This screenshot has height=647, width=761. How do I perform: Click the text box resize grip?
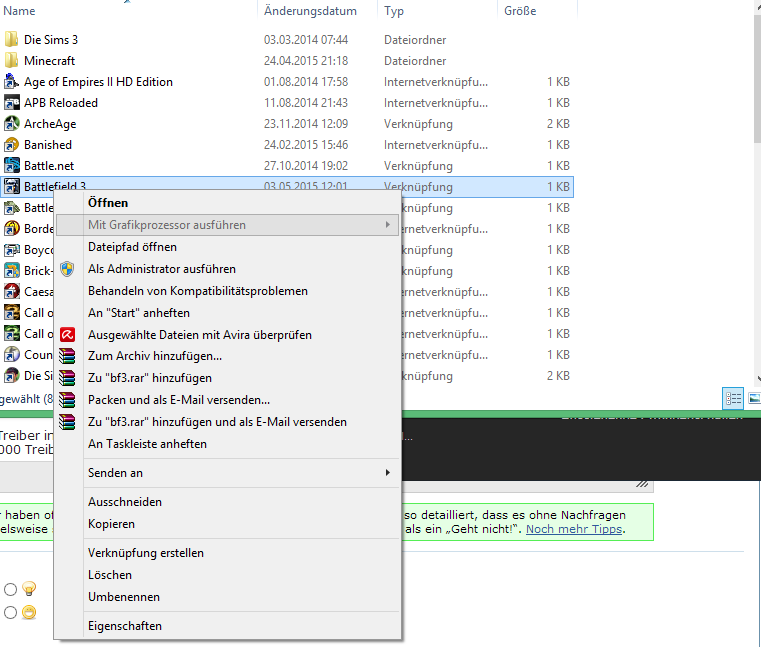[x=642, y=484]
